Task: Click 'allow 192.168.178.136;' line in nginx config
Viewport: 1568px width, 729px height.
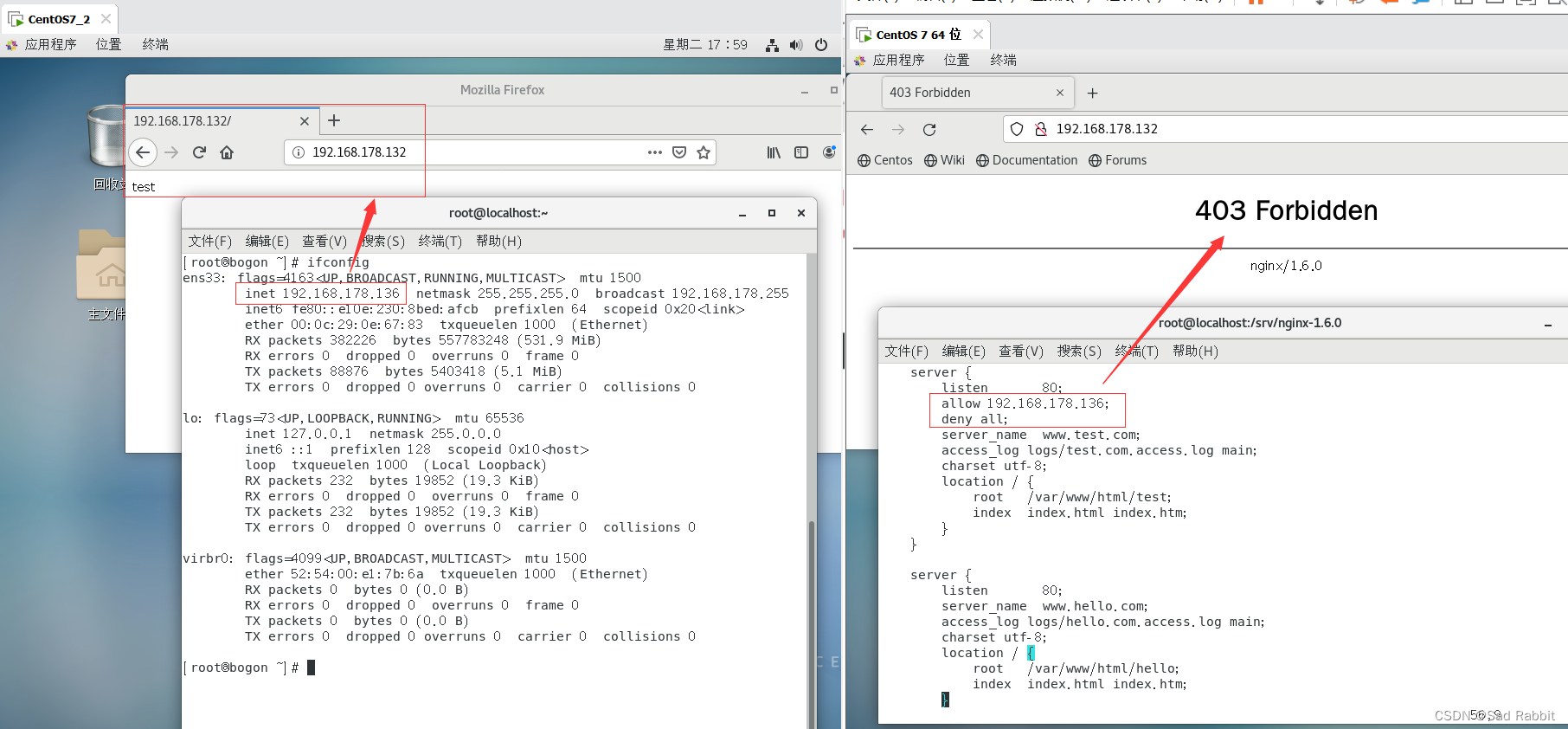Action: tap(1025, 403)
